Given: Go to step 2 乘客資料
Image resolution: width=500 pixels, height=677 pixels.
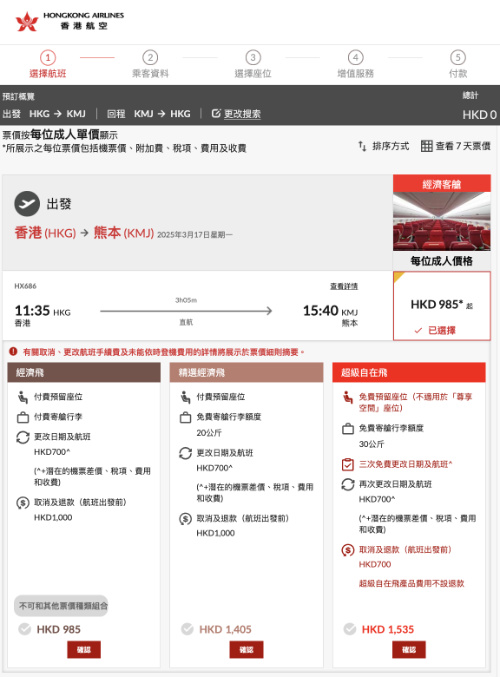Looking at the screenshot, I should coord(150,65).
